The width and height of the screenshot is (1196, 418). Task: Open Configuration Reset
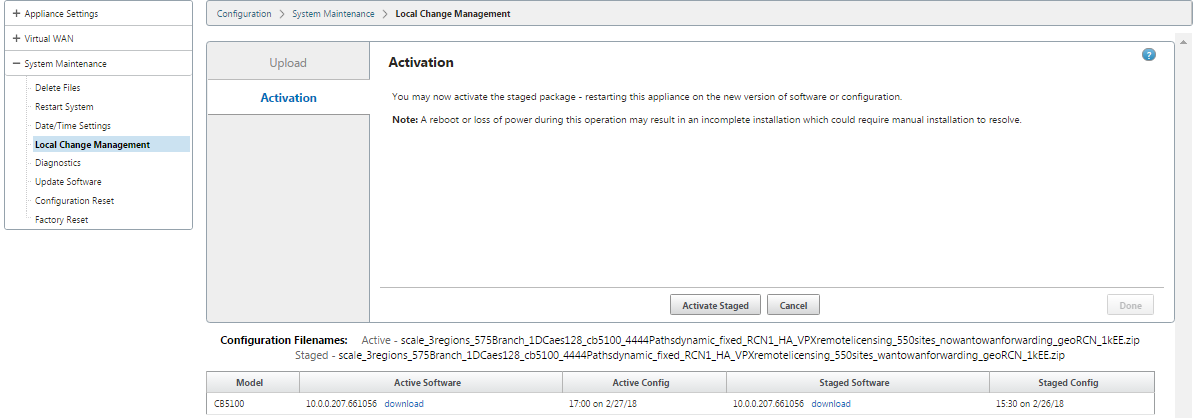click(75, 201)
